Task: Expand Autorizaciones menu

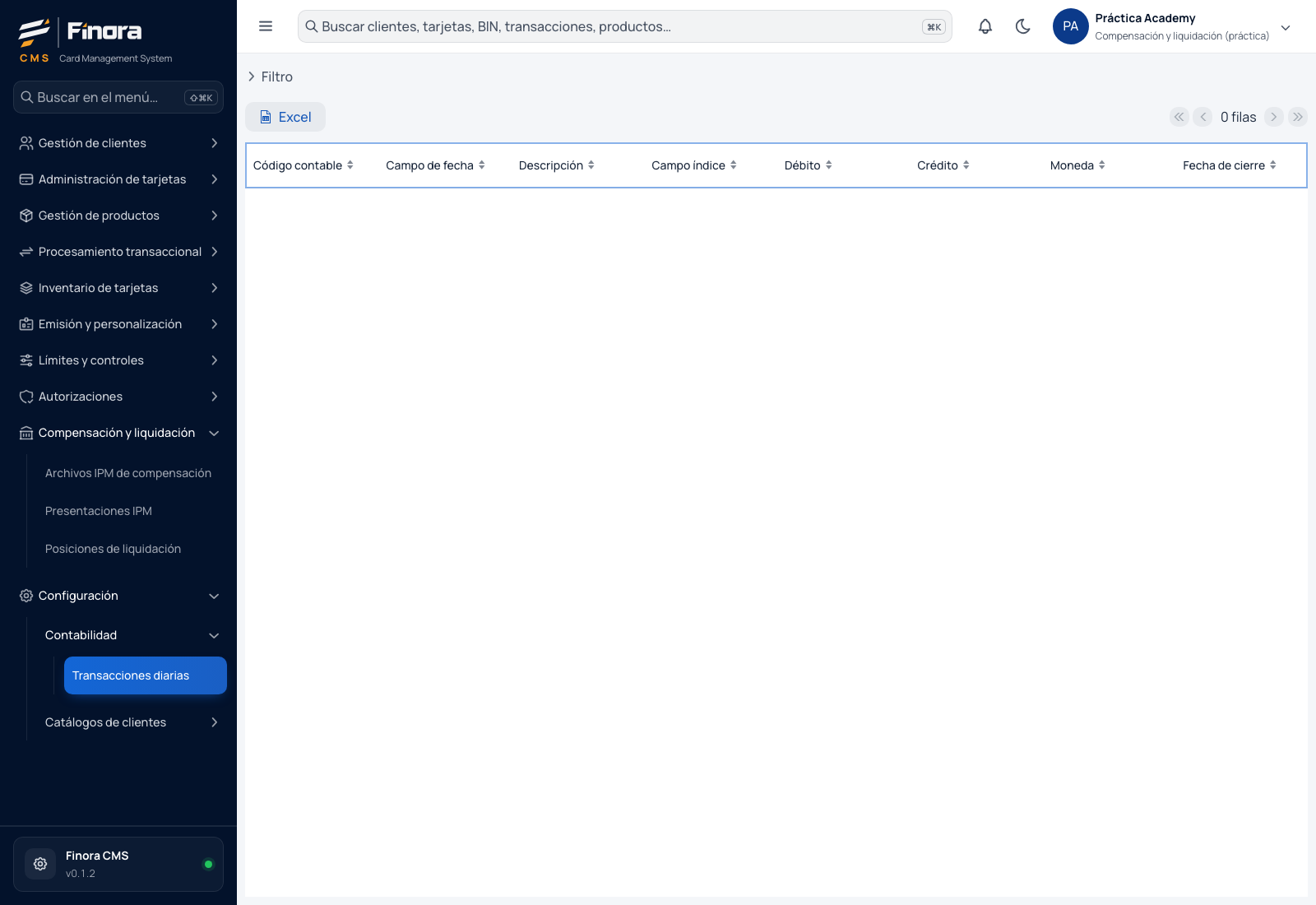Action: [118, 397]
